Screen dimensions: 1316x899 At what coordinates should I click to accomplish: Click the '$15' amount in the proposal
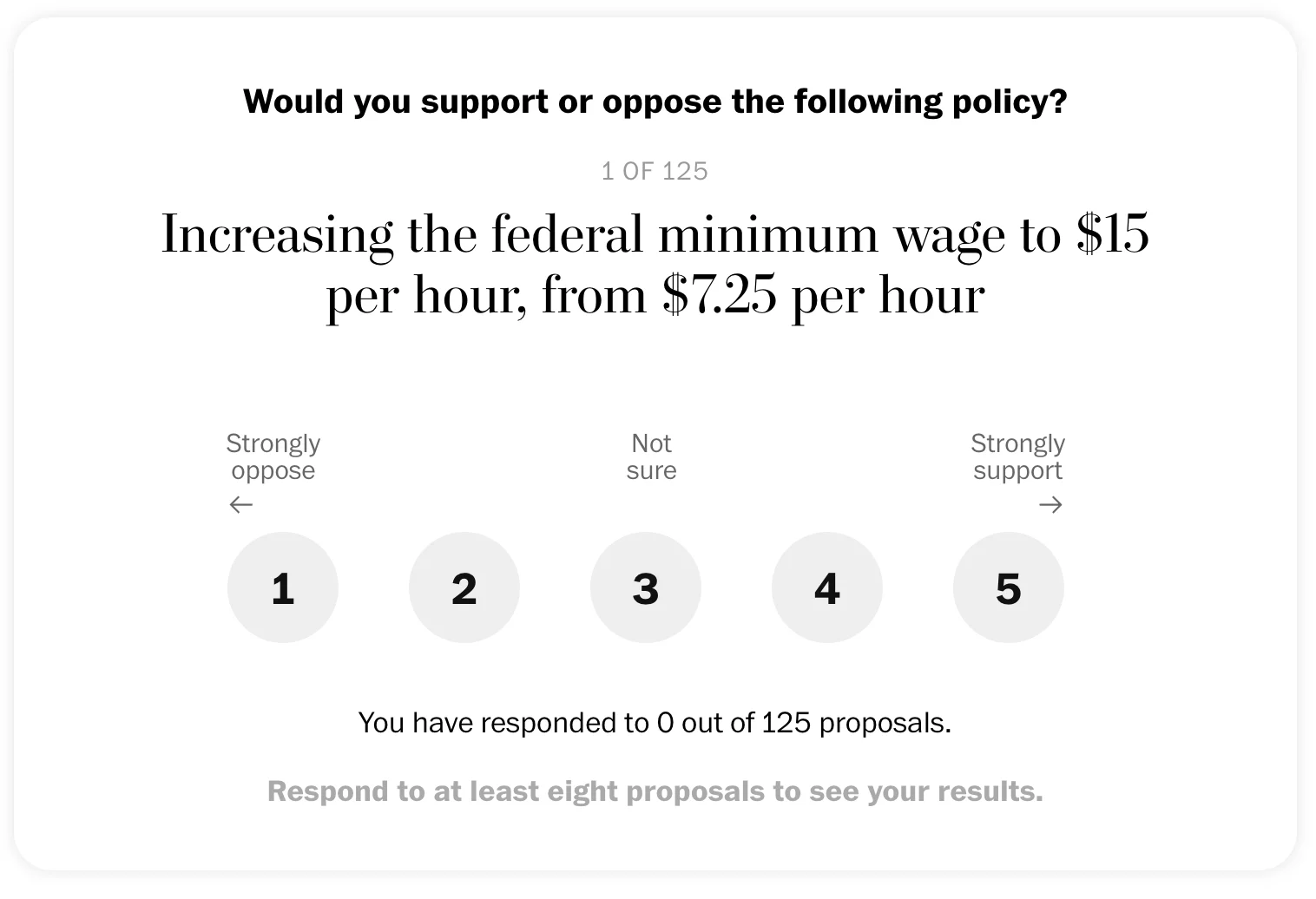point(1112,234)
